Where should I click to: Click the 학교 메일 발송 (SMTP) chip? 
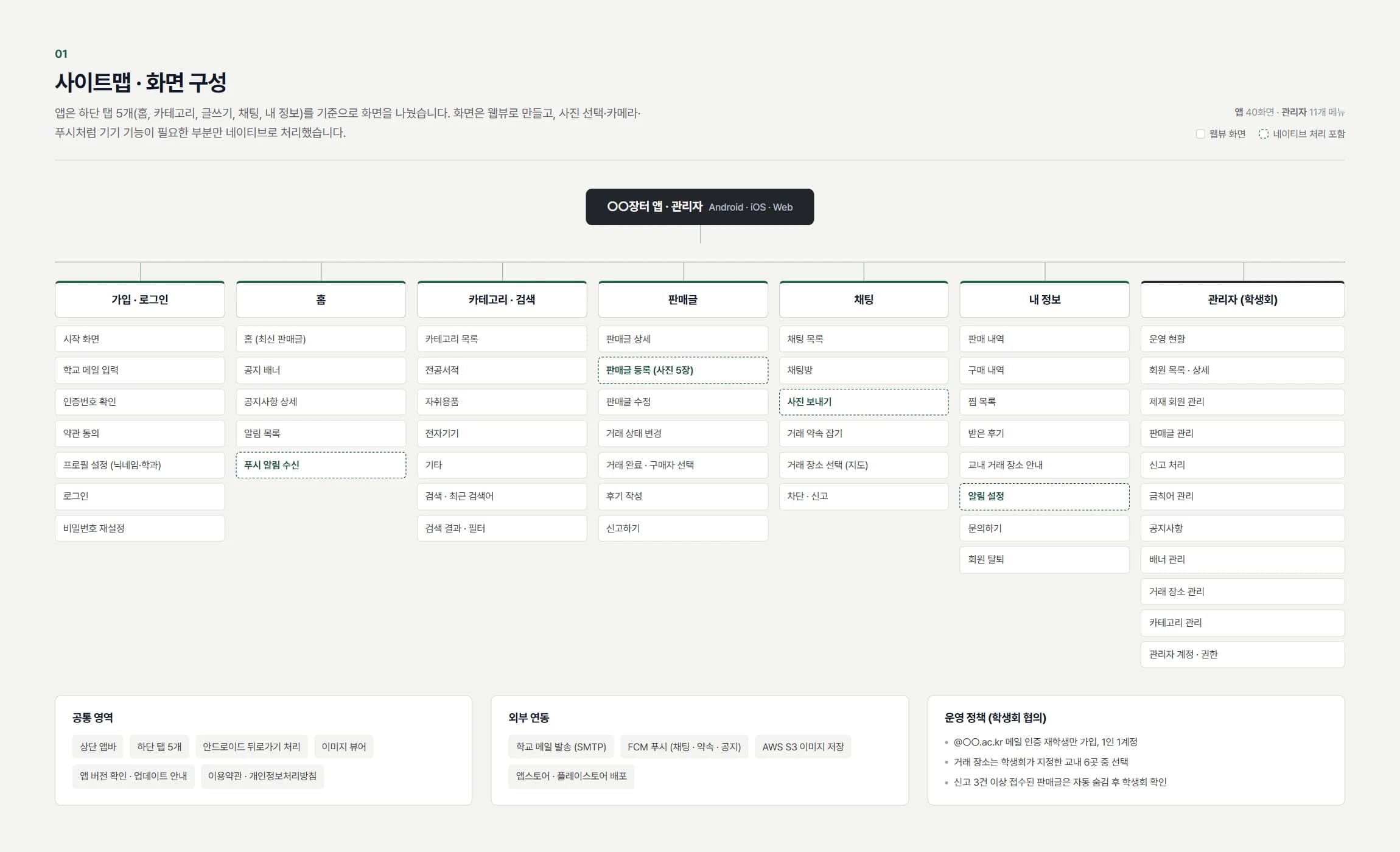(x=561, y=747)
